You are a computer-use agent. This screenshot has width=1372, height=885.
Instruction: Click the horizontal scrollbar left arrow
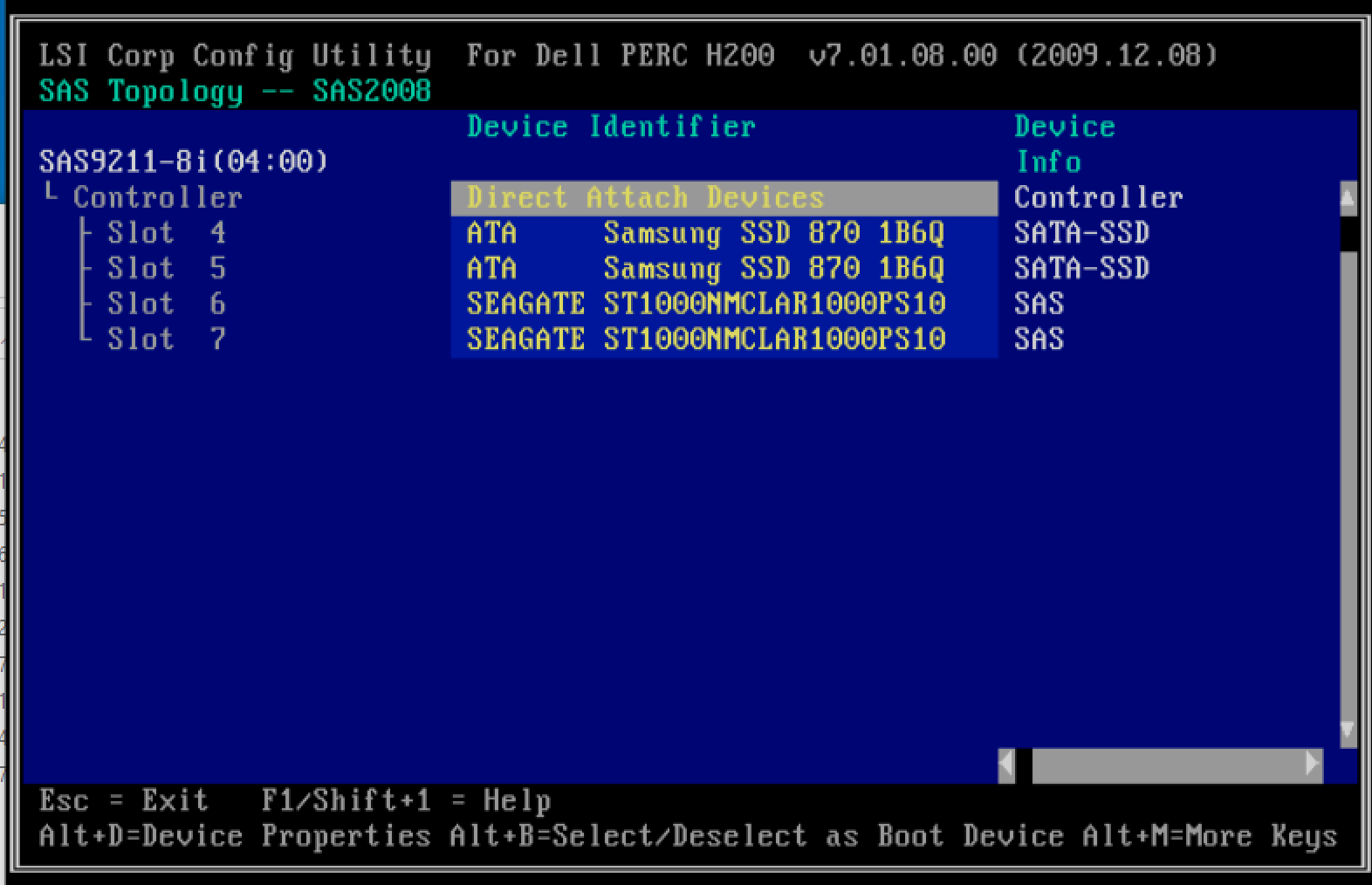click(1006, 765)
